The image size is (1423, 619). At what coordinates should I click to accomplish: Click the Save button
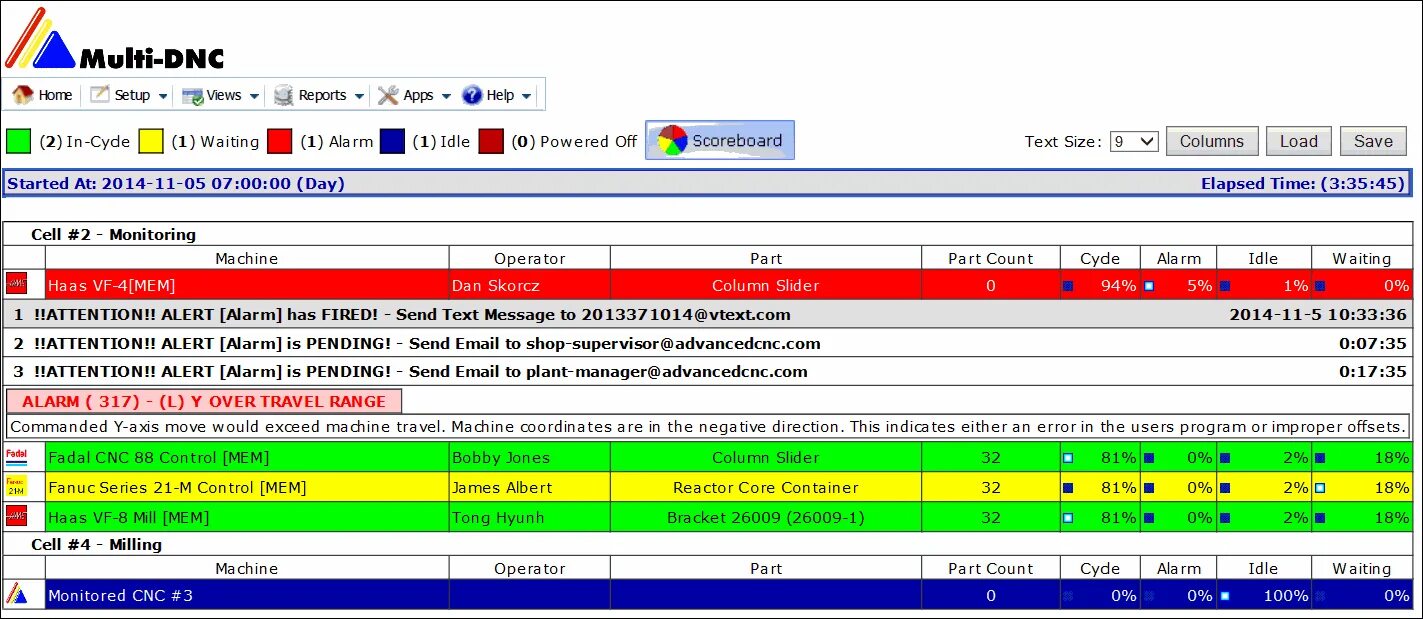[1373, 141]
